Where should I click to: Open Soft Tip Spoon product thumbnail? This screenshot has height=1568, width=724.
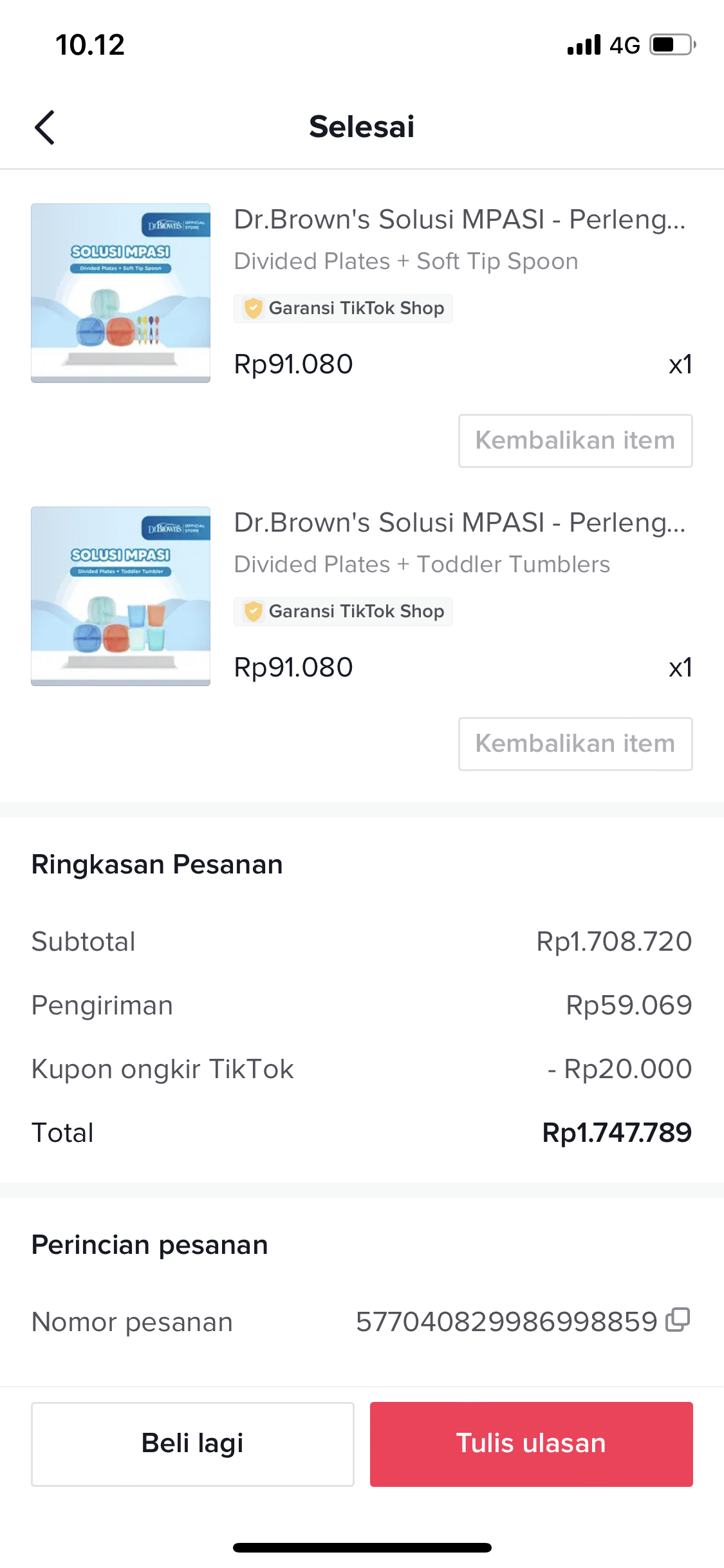click(x=121, y=294)
